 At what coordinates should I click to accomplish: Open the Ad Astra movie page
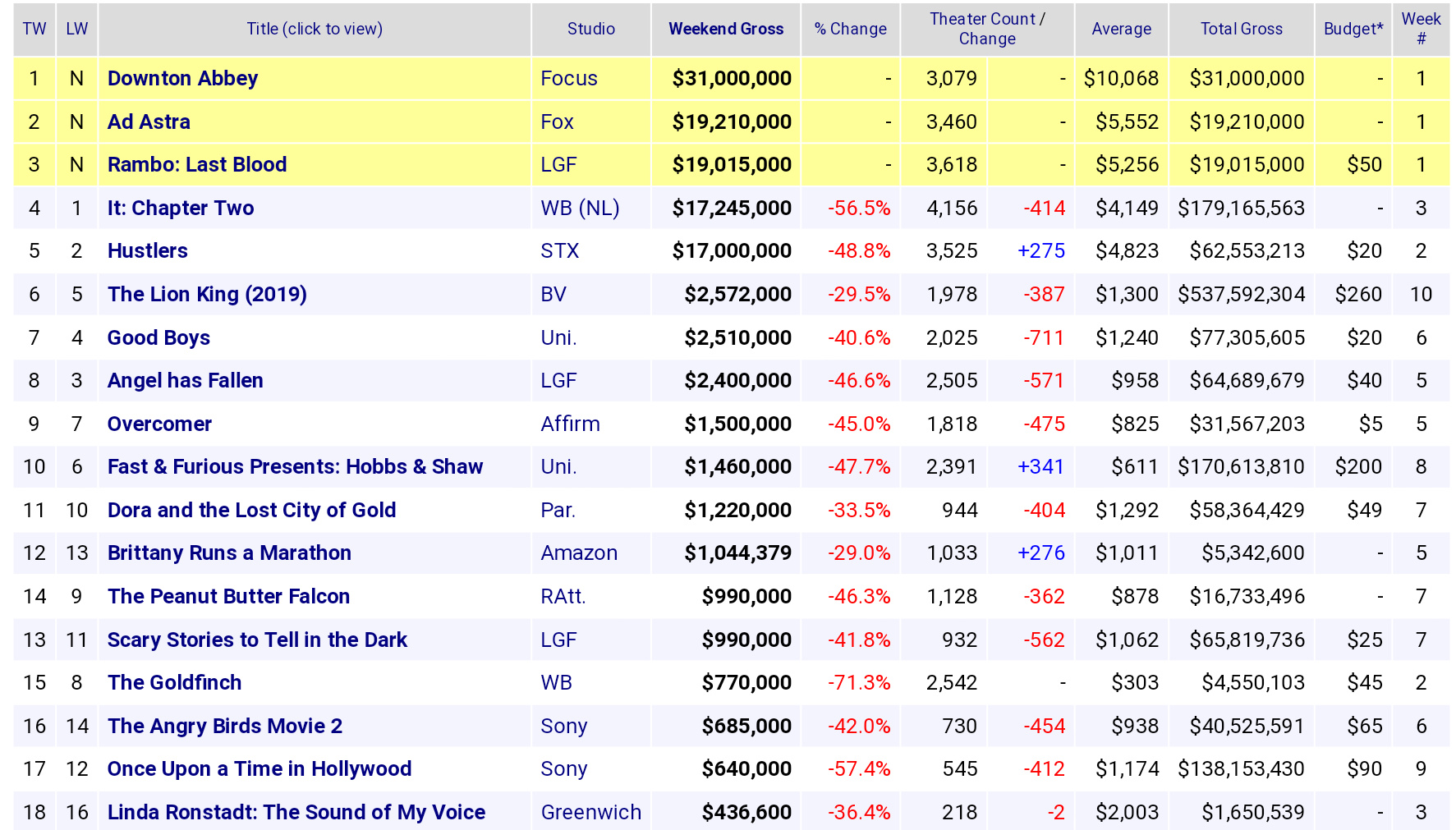click(x=149, y=122)
